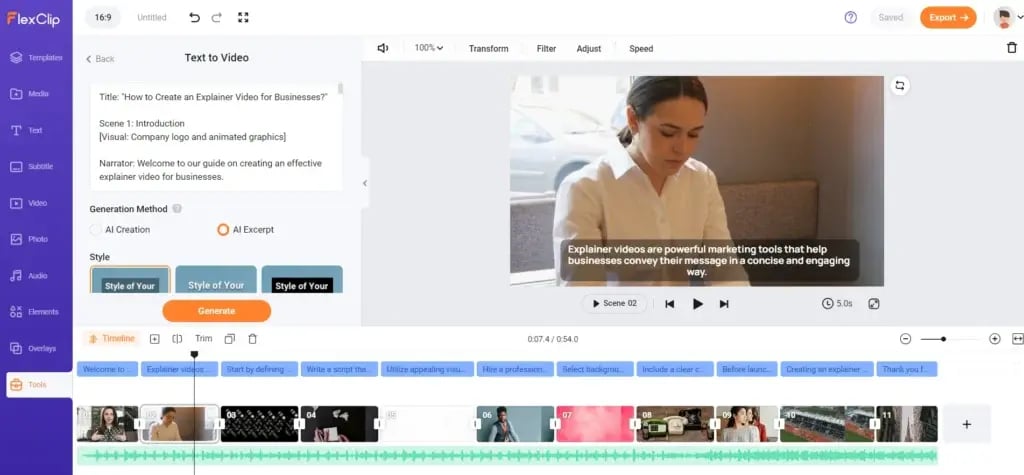Select the AI Excerpt radio option

click(x=223, y=230)
